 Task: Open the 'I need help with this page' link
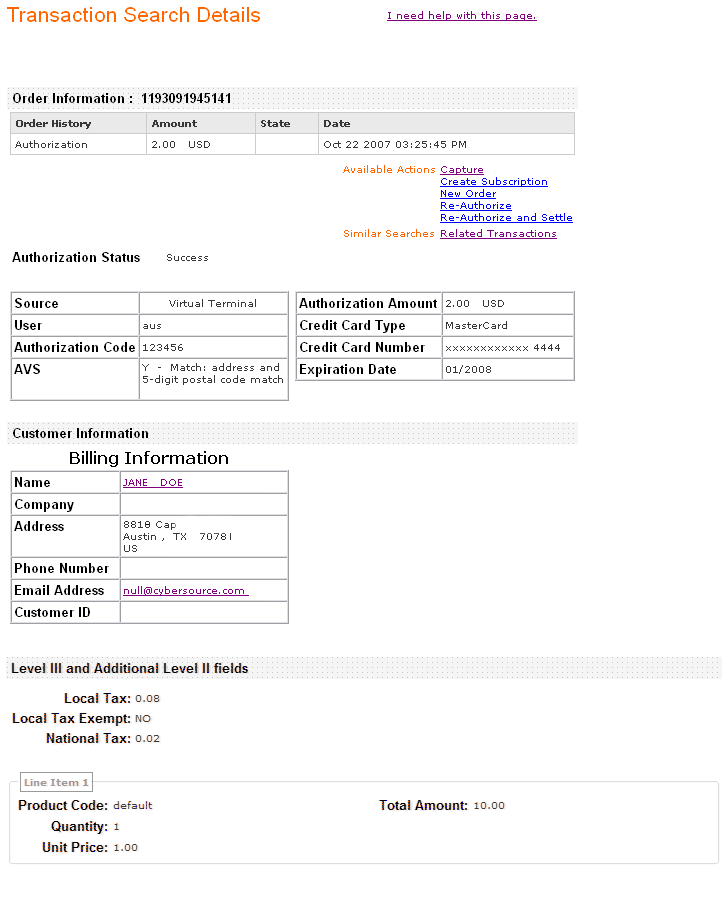click(x=462, y=15)
